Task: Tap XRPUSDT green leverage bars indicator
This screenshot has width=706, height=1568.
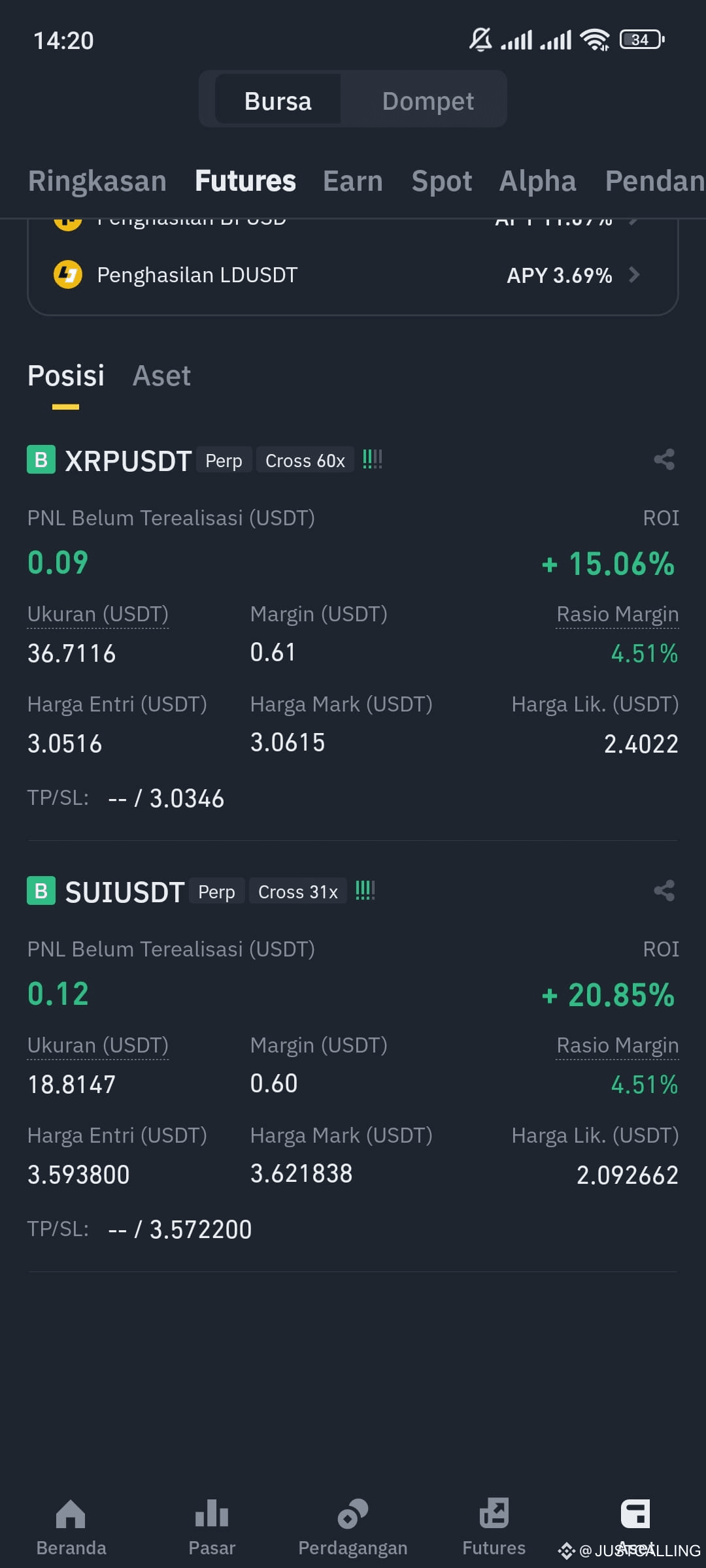Action: click(x=373, y=459)
